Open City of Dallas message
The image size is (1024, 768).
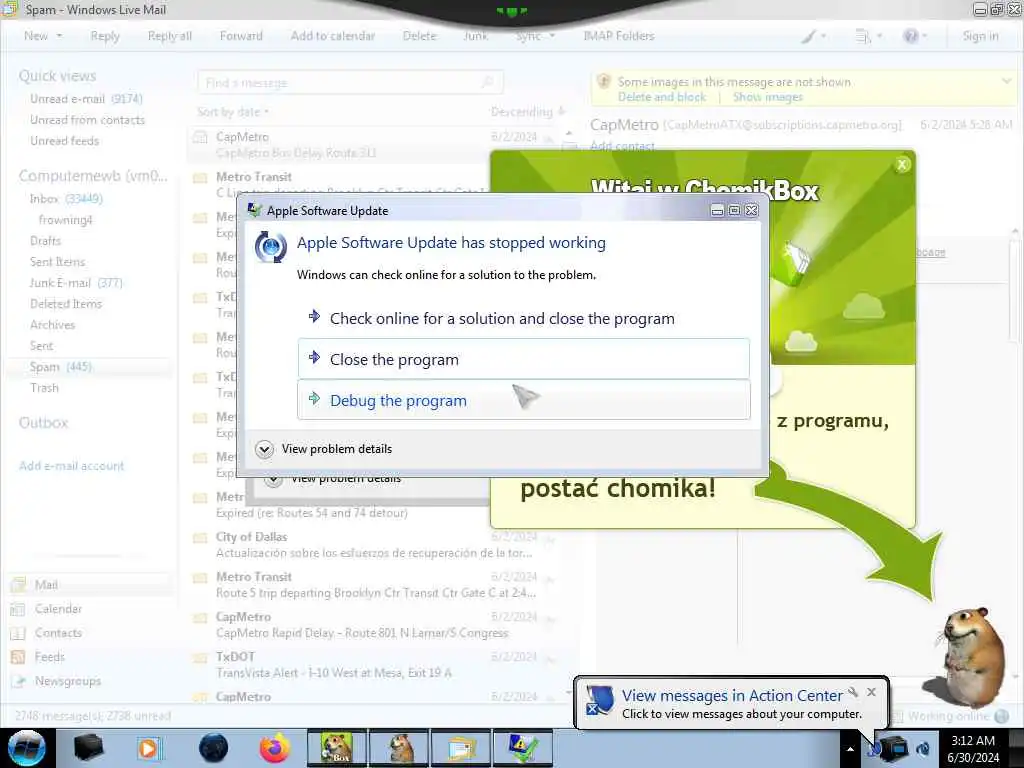tap(376, 545)
